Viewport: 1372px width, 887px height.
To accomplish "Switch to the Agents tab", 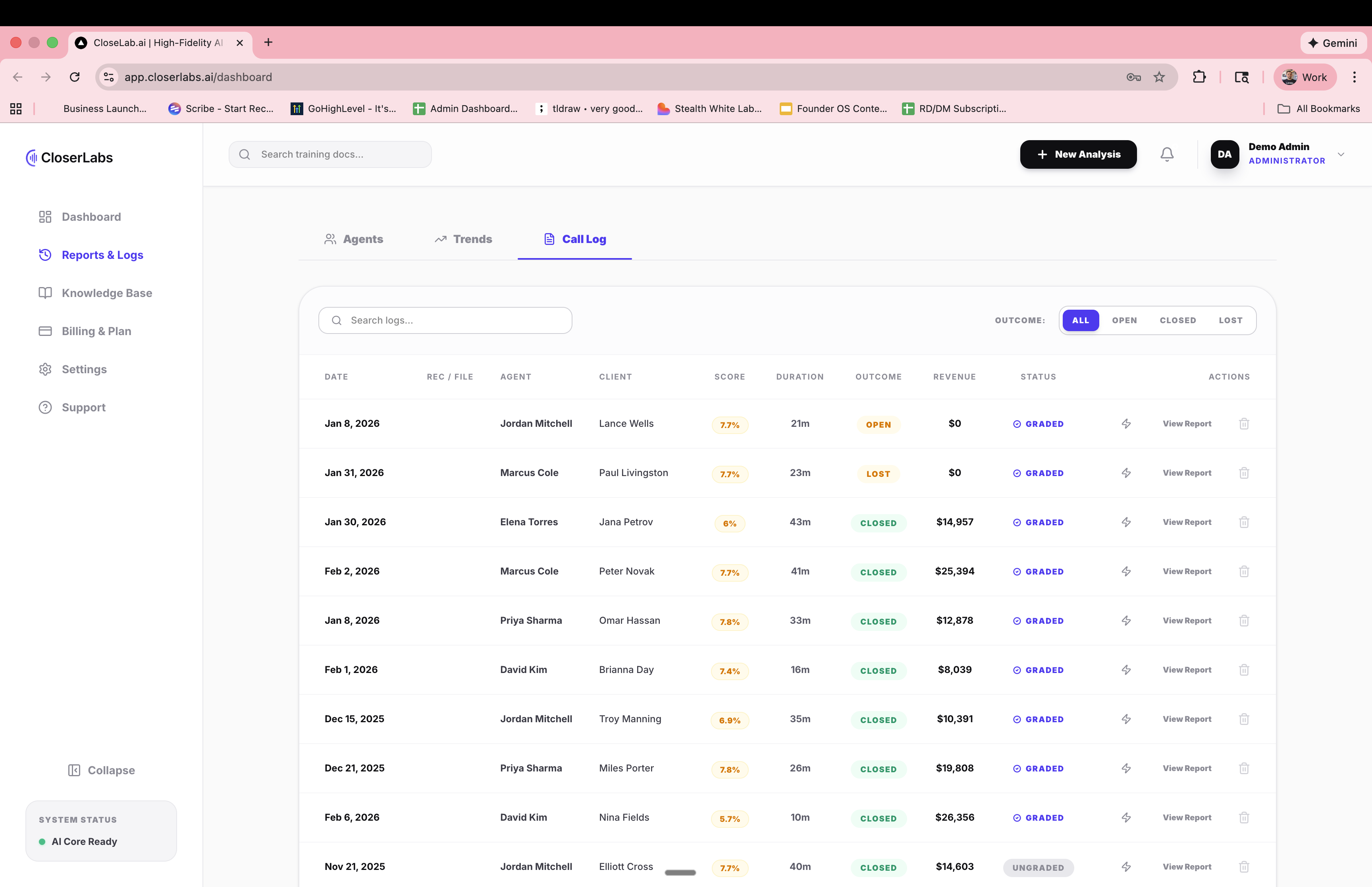I will (353, 239).
